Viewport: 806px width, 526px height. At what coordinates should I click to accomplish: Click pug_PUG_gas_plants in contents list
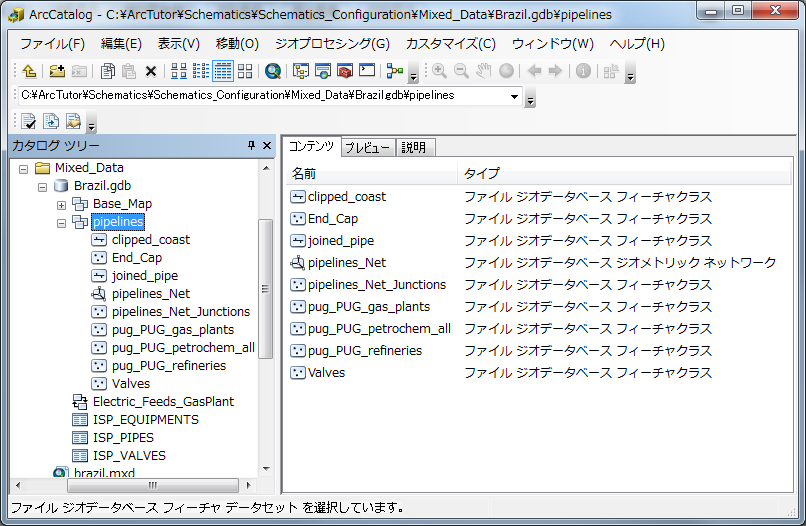tap(369, 306)
